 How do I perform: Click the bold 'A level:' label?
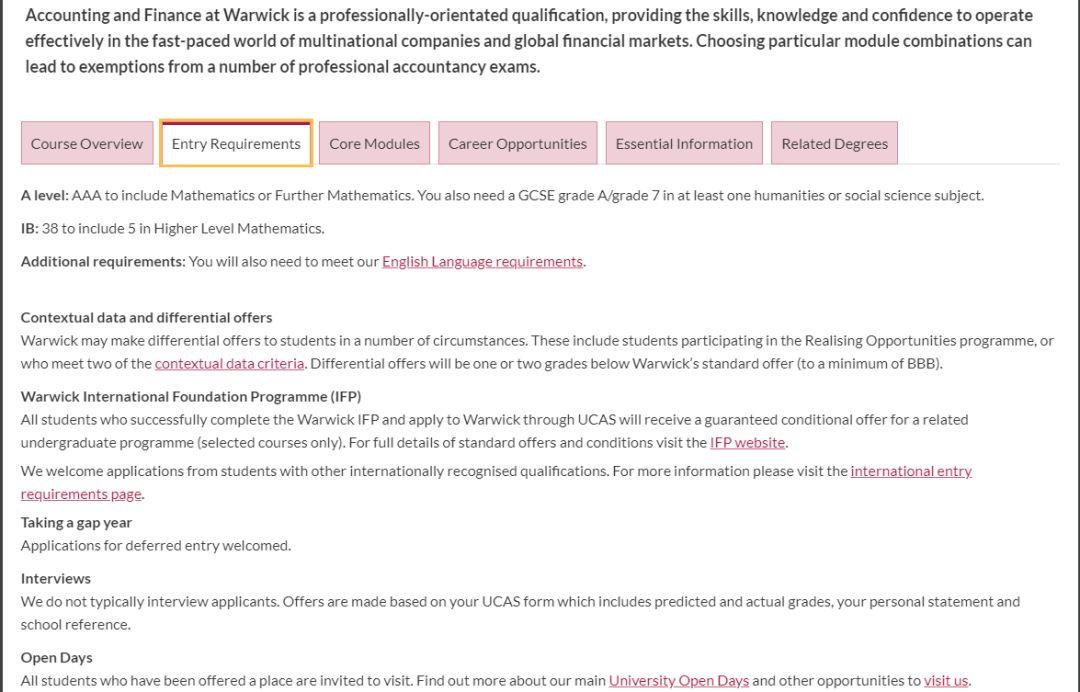tap(44, 195)
